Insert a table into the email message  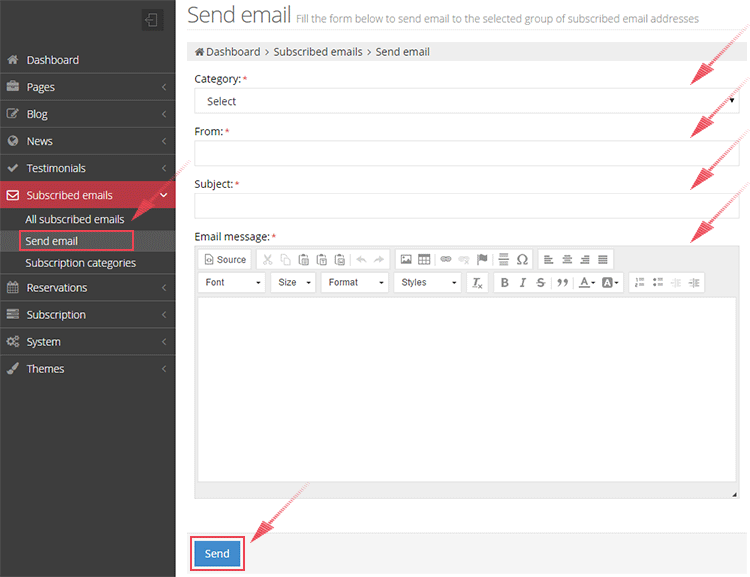pyautogui.click(x=424, y=259)
